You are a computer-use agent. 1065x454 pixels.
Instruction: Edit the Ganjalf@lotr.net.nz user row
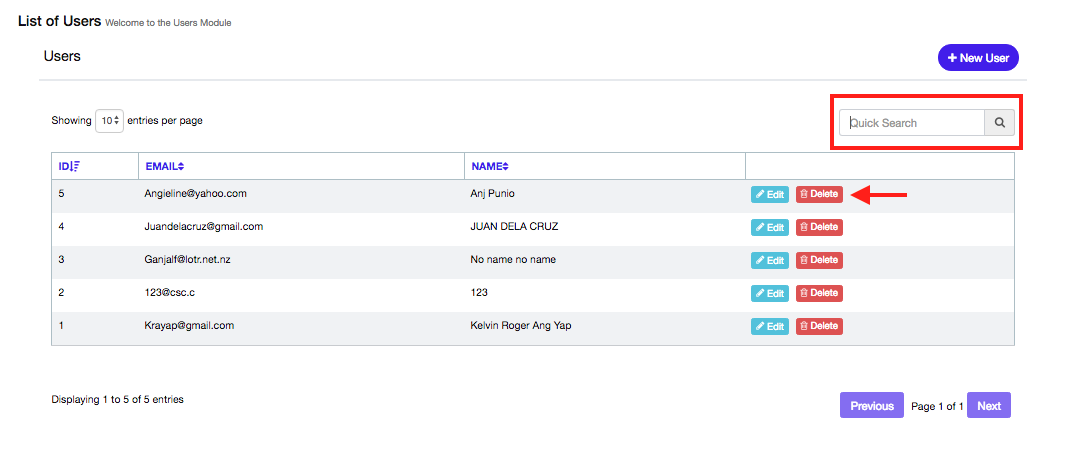click(769, 260)
